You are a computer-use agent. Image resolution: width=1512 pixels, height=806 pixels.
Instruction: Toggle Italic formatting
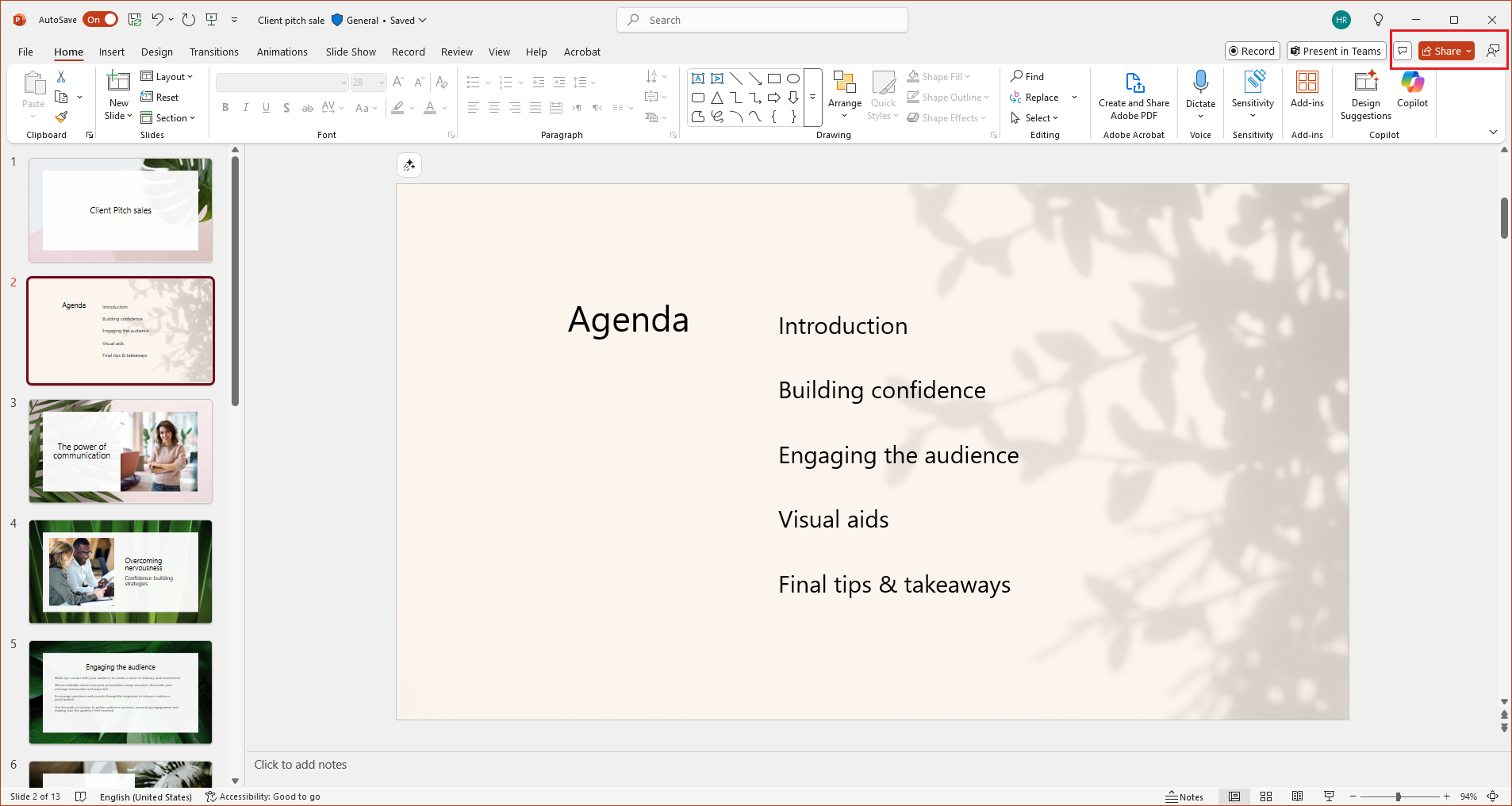(x=246, y=108)
